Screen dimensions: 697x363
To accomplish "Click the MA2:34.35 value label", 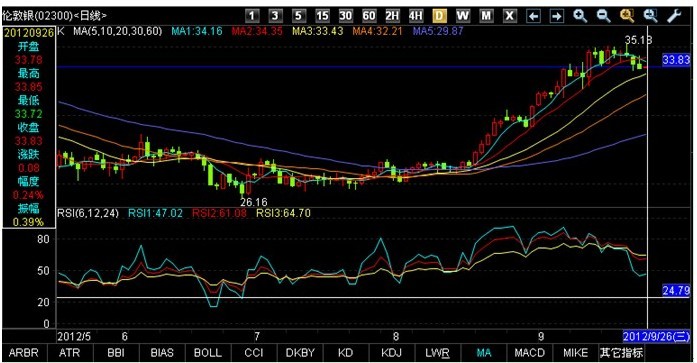I will click(x=257, y=31).
